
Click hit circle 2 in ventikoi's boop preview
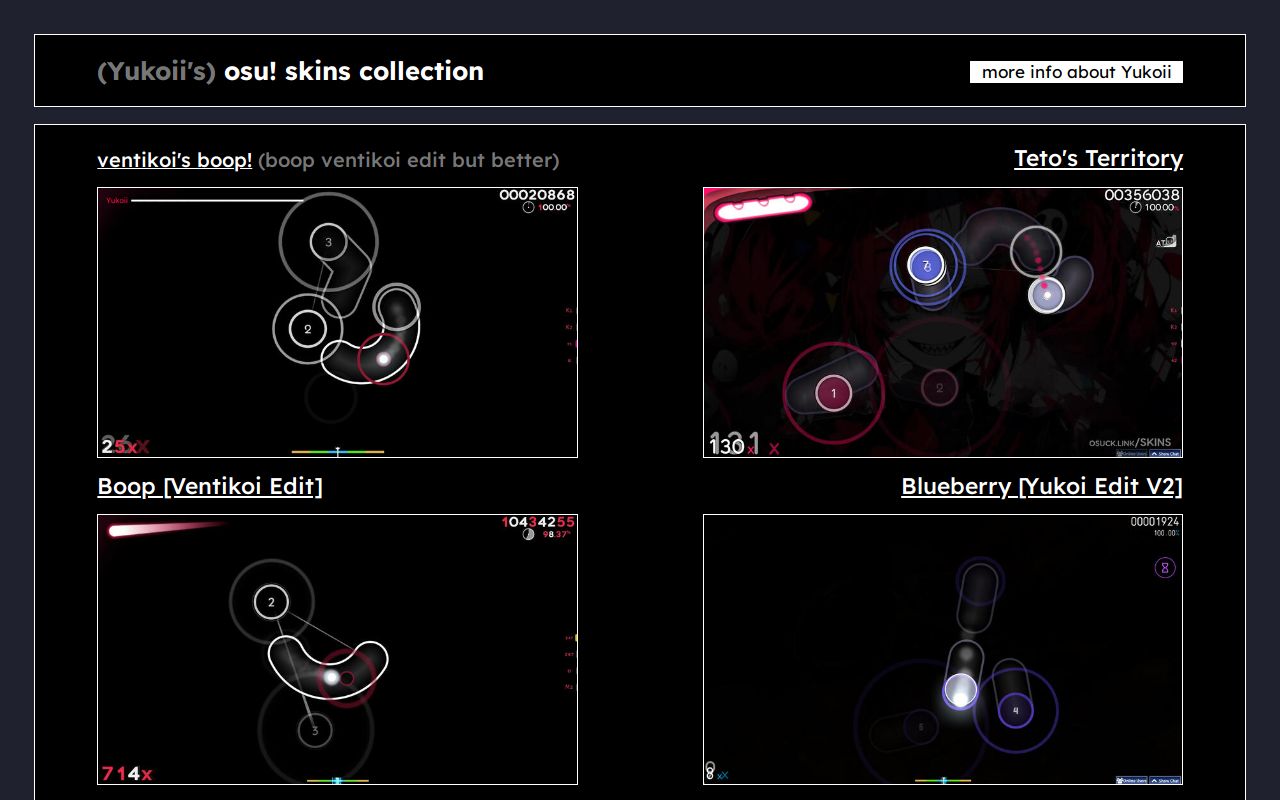(x=308, y=329)
